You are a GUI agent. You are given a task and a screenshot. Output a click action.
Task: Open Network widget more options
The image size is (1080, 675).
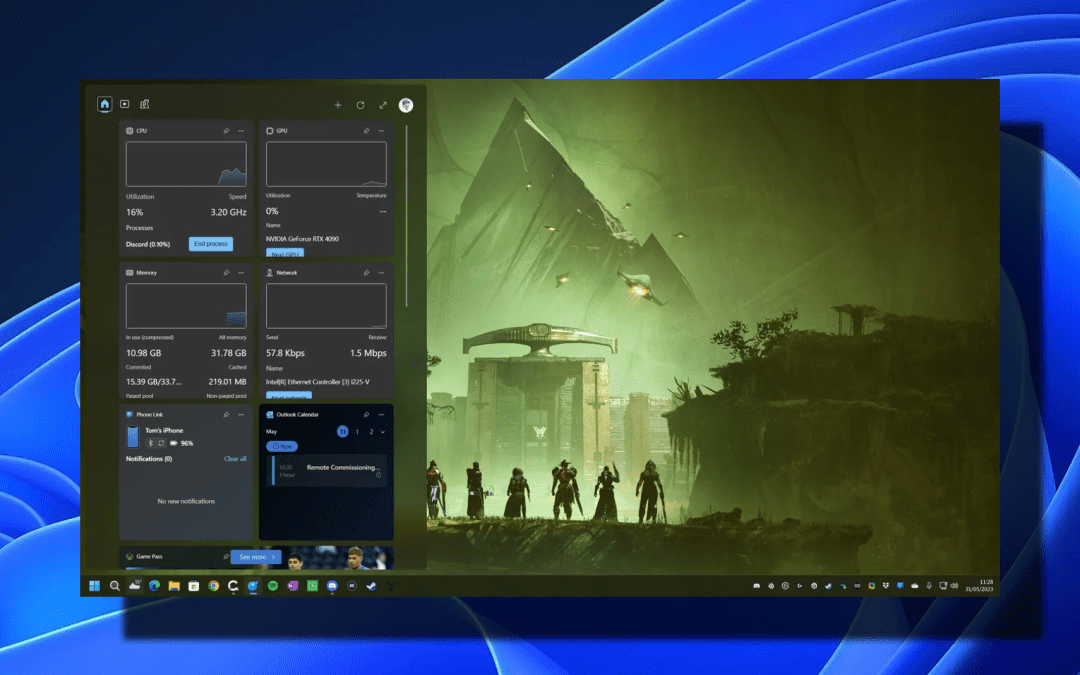point(382,273)
